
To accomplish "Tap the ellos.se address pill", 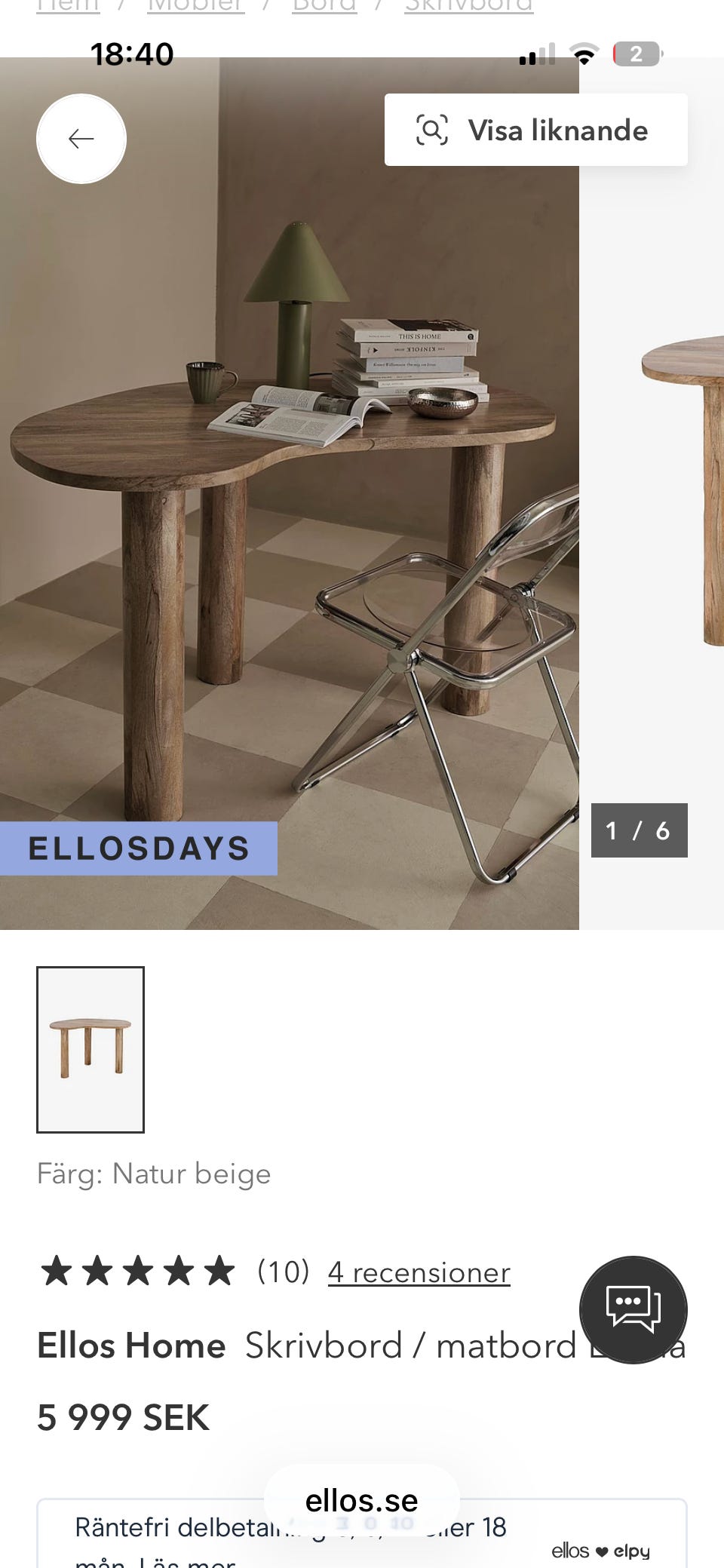I will [362, 1500].
